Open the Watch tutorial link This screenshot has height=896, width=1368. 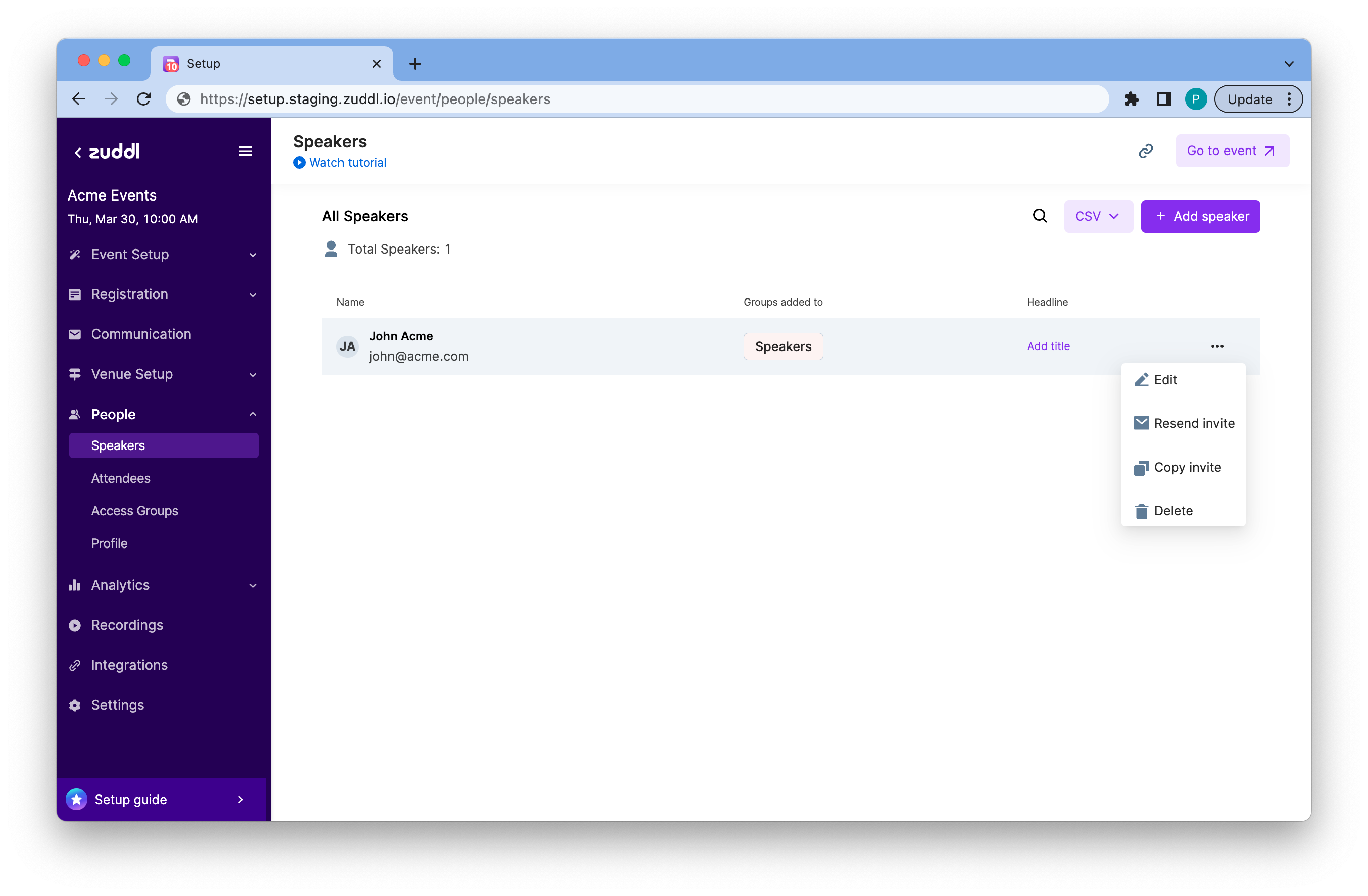point(347,163)
